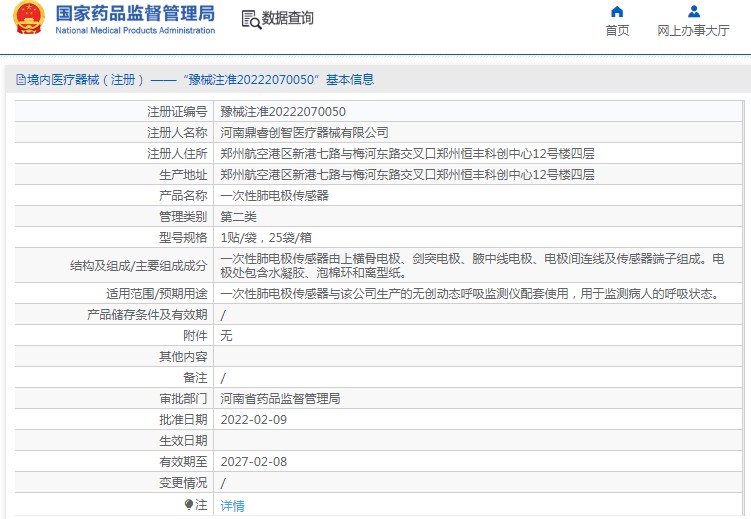Click the 审批部门 label

point(183,399)
